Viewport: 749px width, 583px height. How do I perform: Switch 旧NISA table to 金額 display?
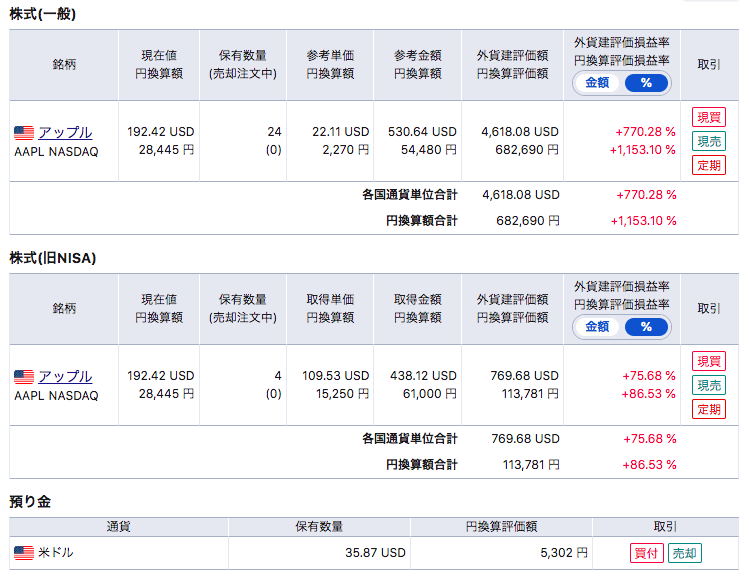tap(597, 327)
